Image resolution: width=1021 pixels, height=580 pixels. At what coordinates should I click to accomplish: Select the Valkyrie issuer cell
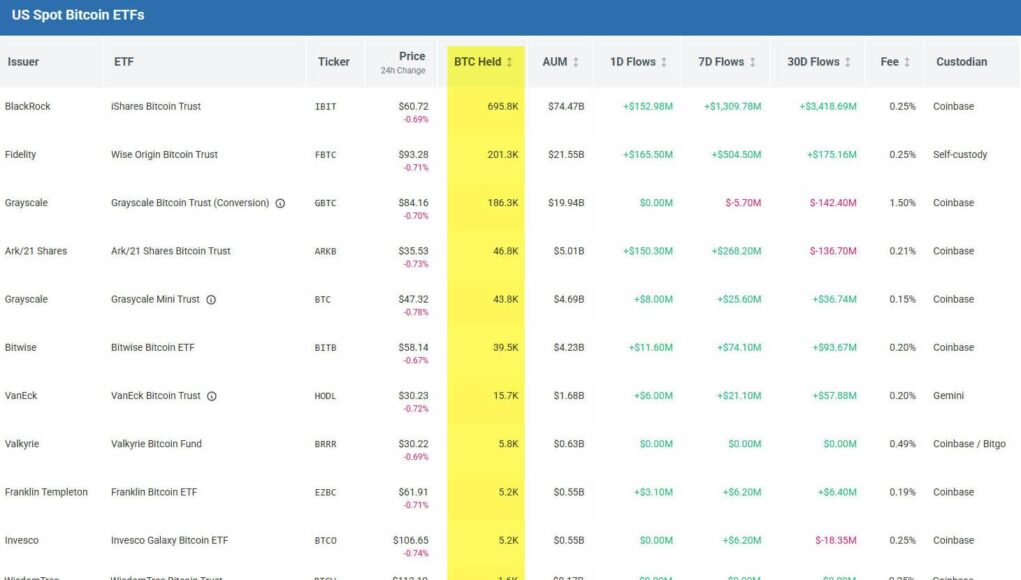[x=22, y=443]
